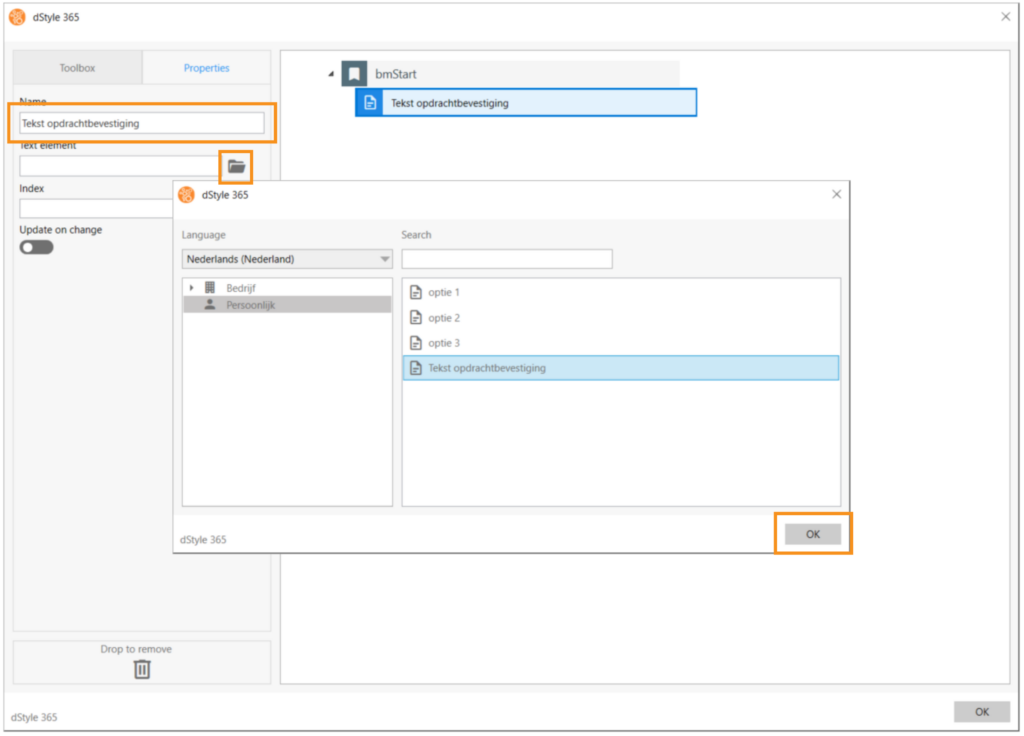
Task: Click OK at the bottom of main window
Action: point(982,712)
